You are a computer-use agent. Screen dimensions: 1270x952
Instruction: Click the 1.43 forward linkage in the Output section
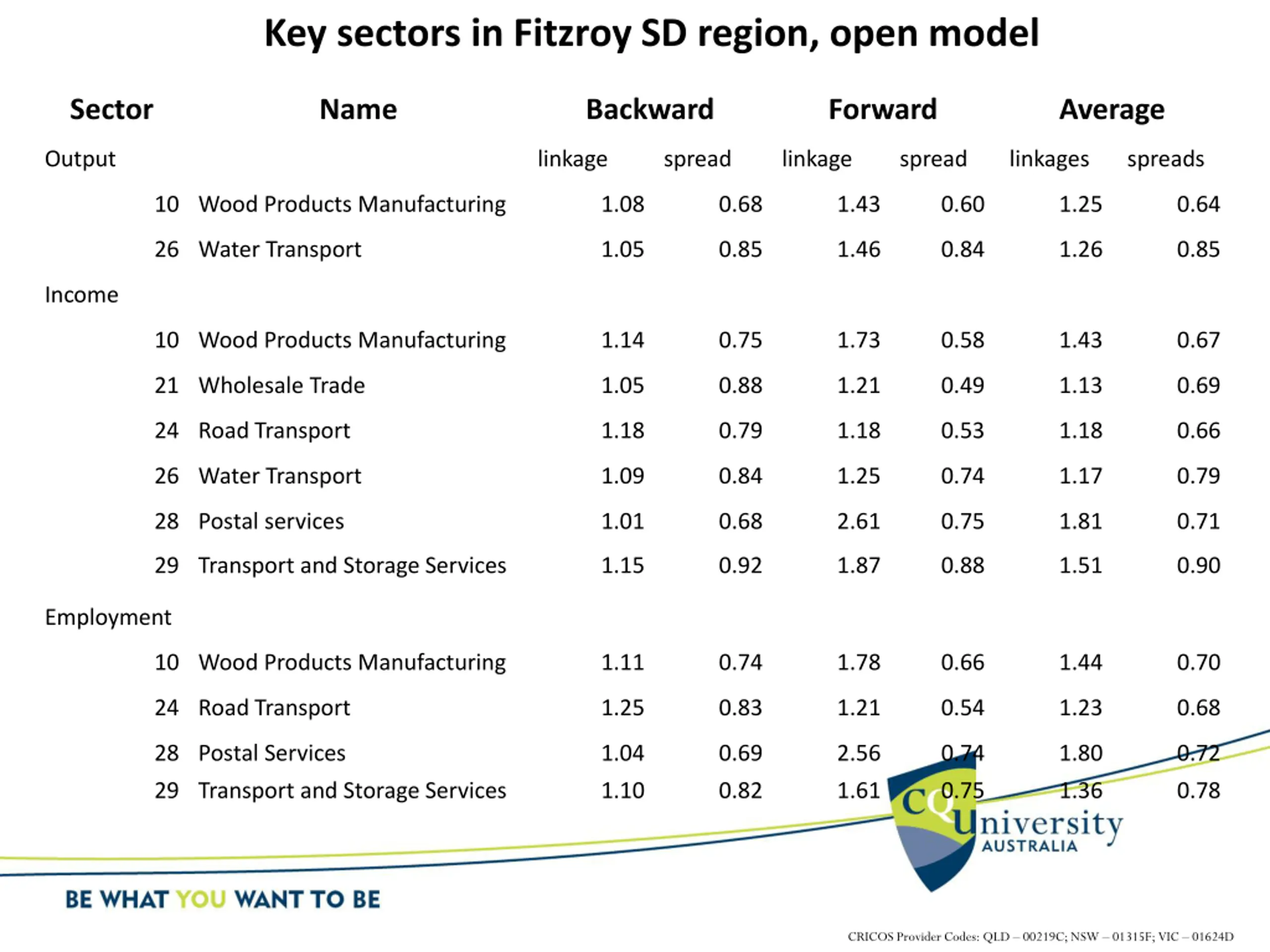click(x=858, y=204)
